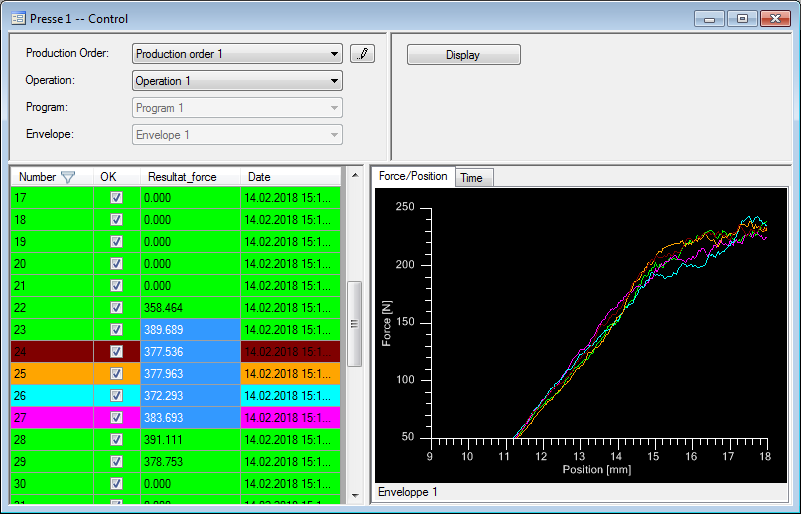
Task: Maximize the Presse 1 Control window
Action: (x=742, y=19)
